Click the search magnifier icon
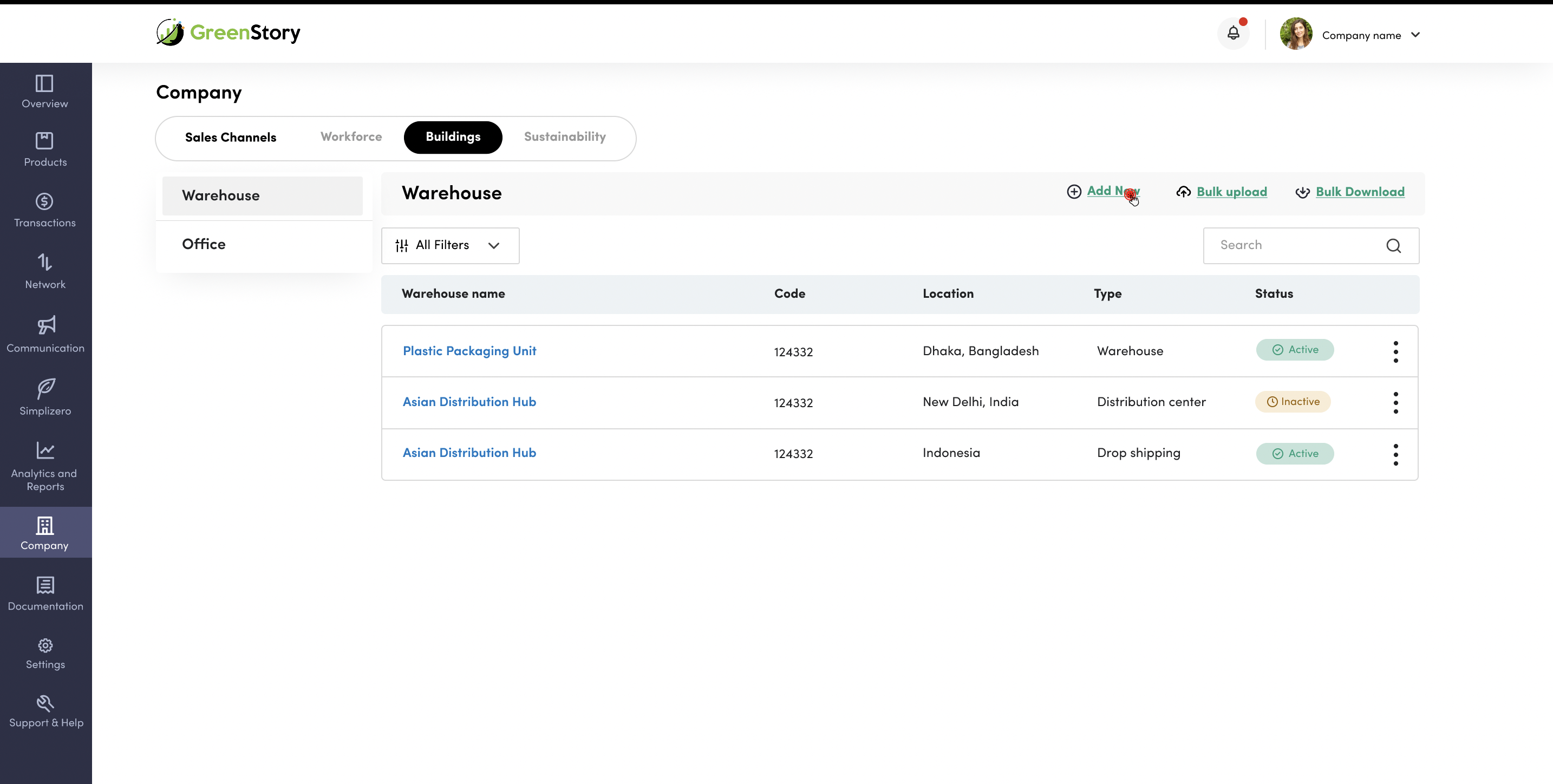Image resolution: width=1553 pixels, height=784 pixels. point(1393,245)
